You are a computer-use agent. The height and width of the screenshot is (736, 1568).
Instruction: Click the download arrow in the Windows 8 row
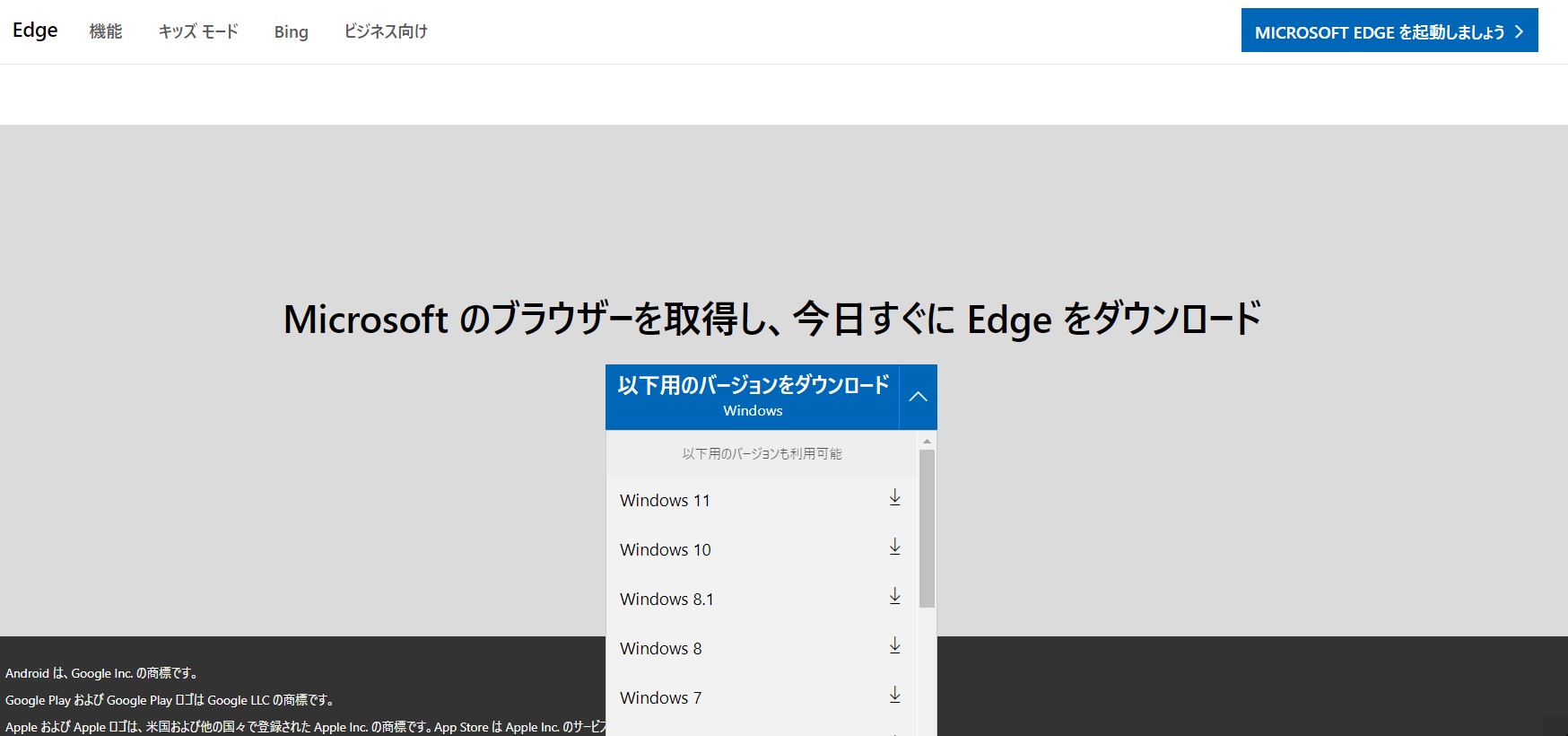coord(894,646)
